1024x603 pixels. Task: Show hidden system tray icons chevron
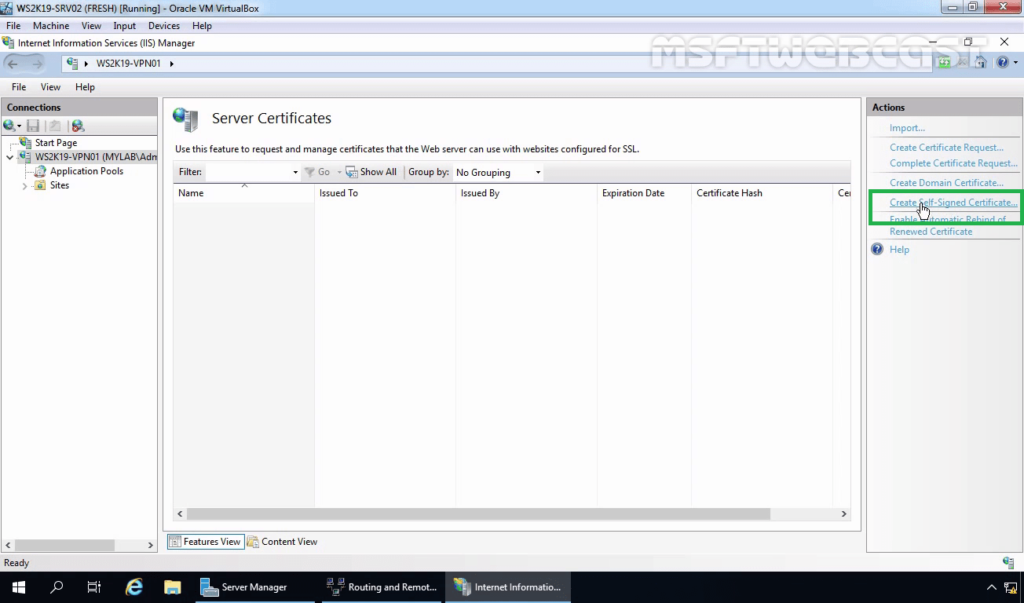point(991,587)
